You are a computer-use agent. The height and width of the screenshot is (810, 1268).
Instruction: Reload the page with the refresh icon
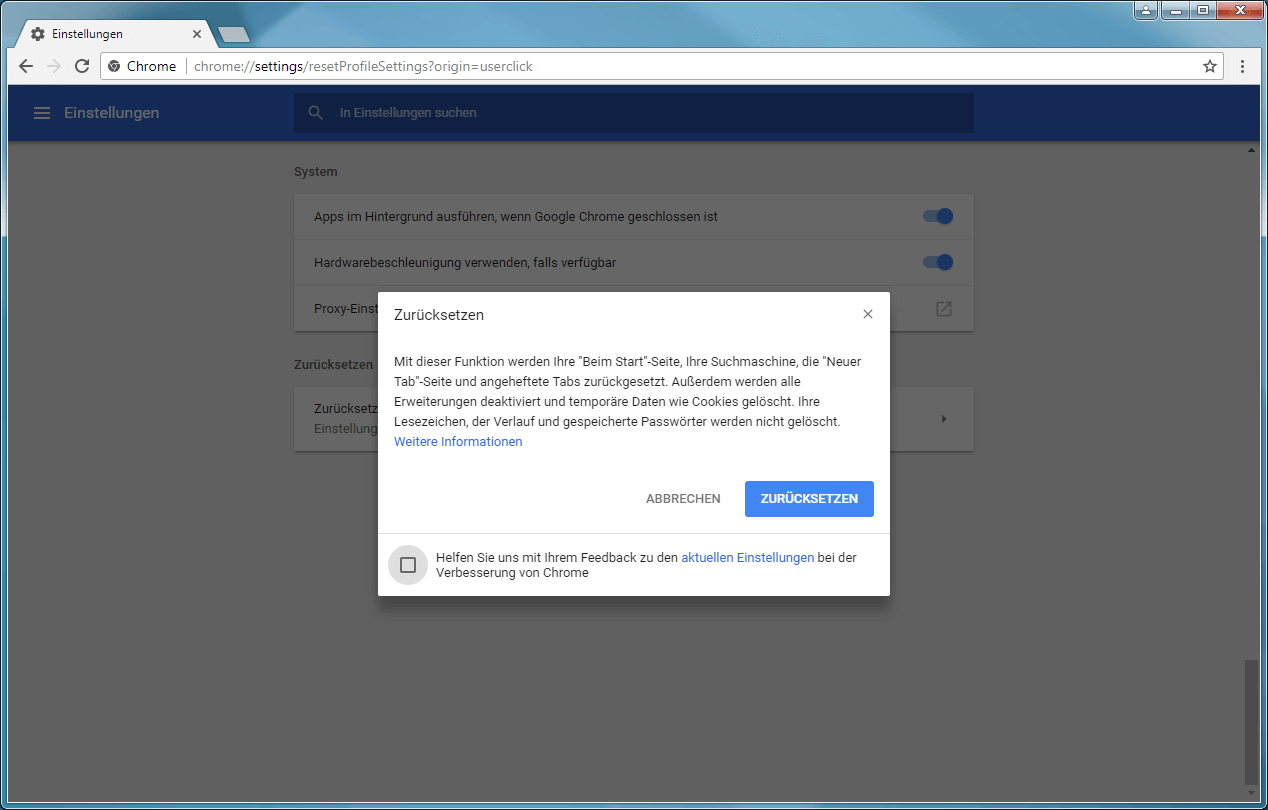pos(82,66)
